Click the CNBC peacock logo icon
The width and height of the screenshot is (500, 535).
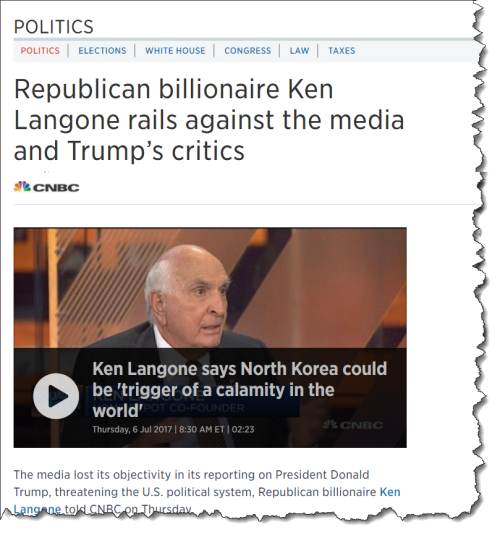click(x=23, y=187)
